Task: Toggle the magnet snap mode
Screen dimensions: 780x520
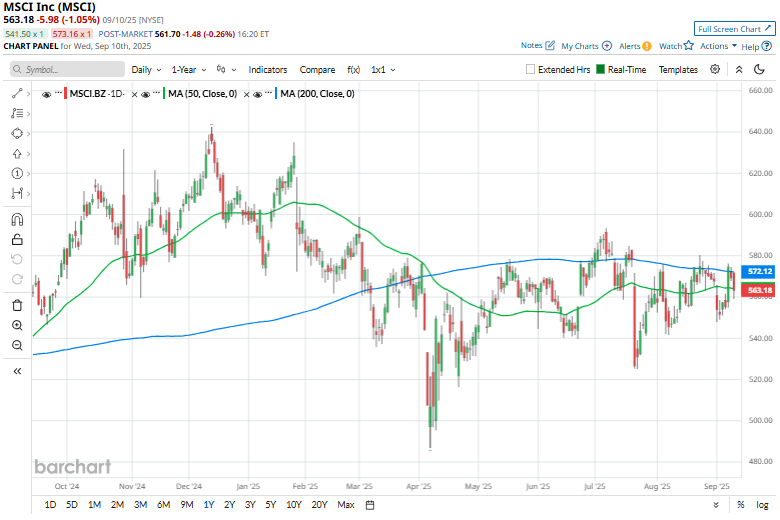Action: 17,219
